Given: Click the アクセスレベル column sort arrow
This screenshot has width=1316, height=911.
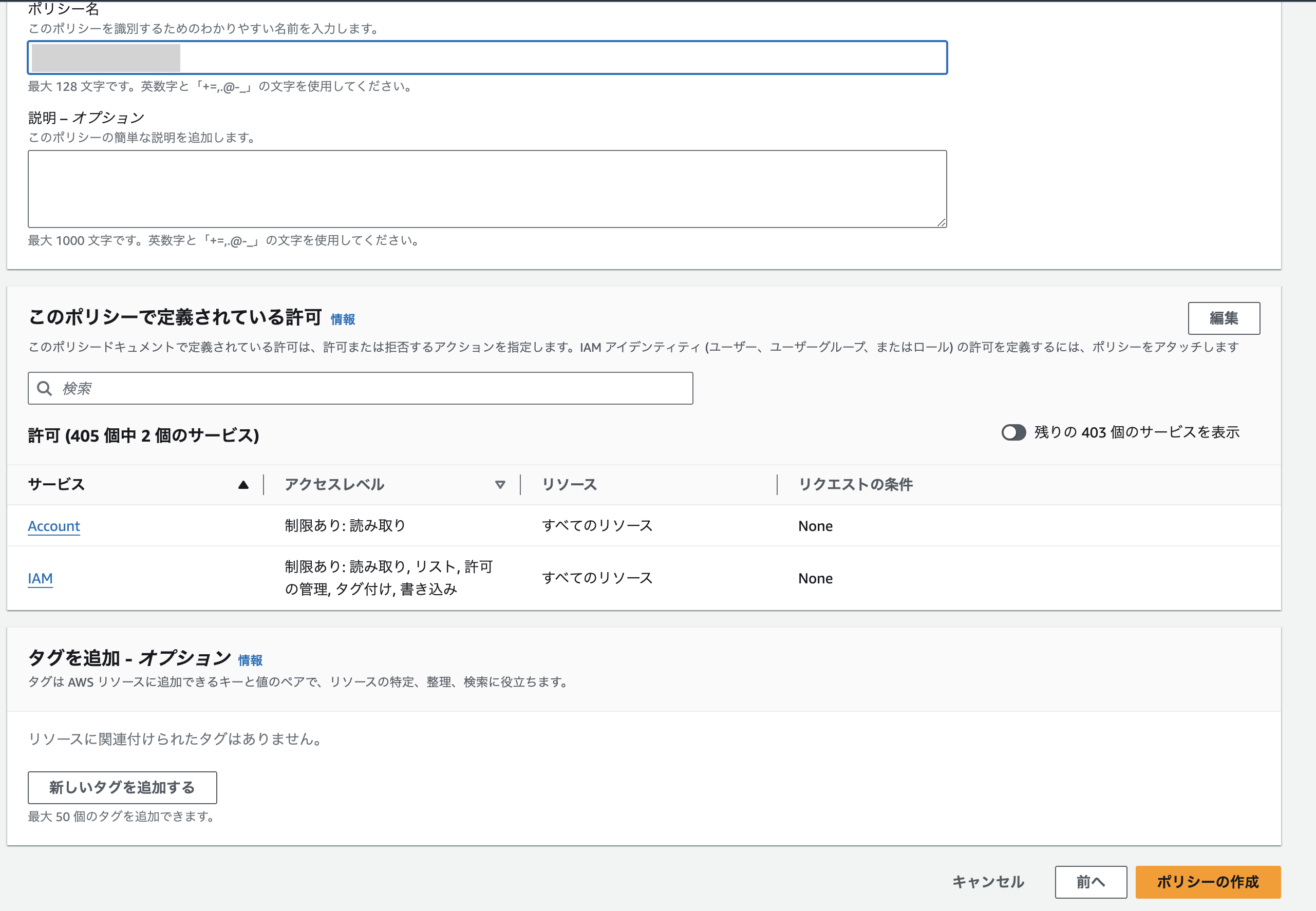Looking at the screenshot, I should click(500, 485).
